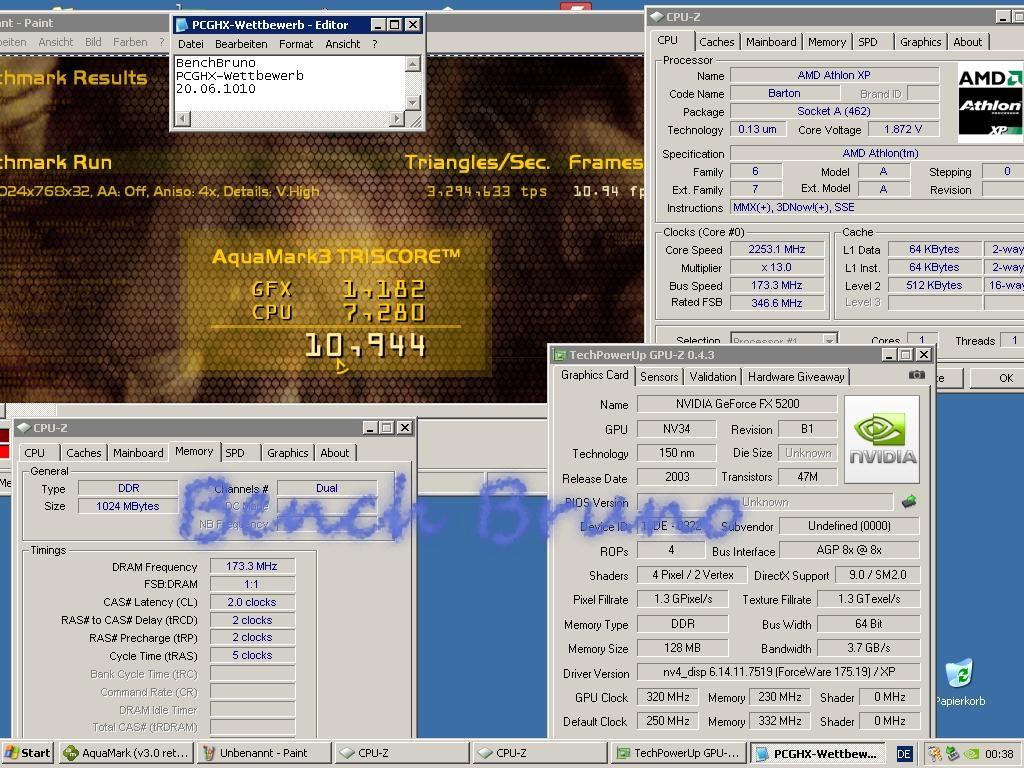This screenshot has height=768, width=1024.
Task: Switch to Validation tab in GPU-Z
Action: click(712, 376)
